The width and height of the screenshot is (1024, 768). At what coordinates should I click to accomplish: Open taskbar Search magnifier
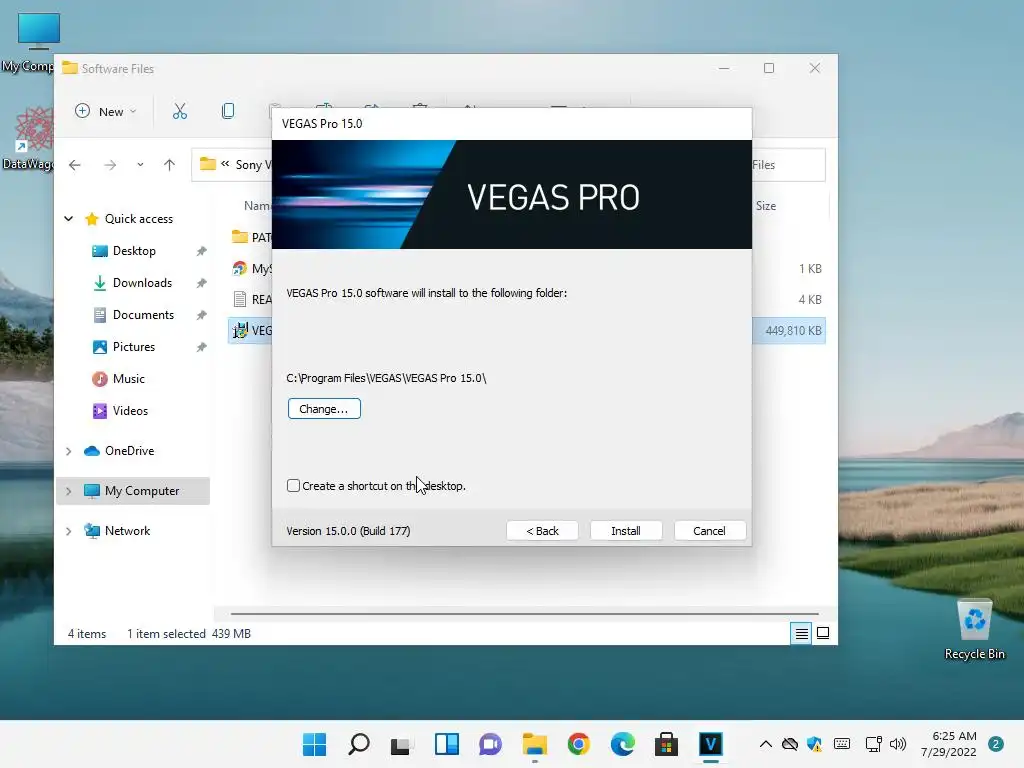359,744
